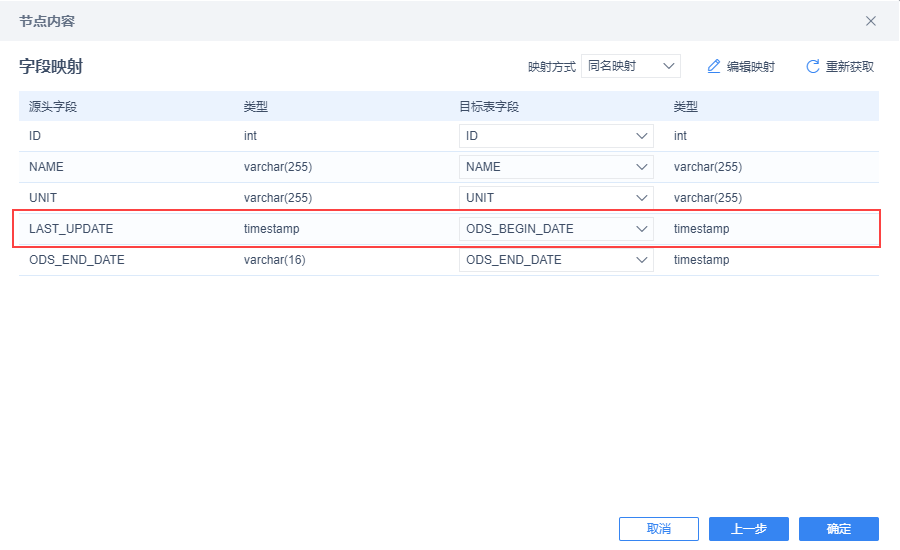This screenshot has height=550, width=900.
Task: Close the 节点内容 dialog with X
Action: [871, 21]
